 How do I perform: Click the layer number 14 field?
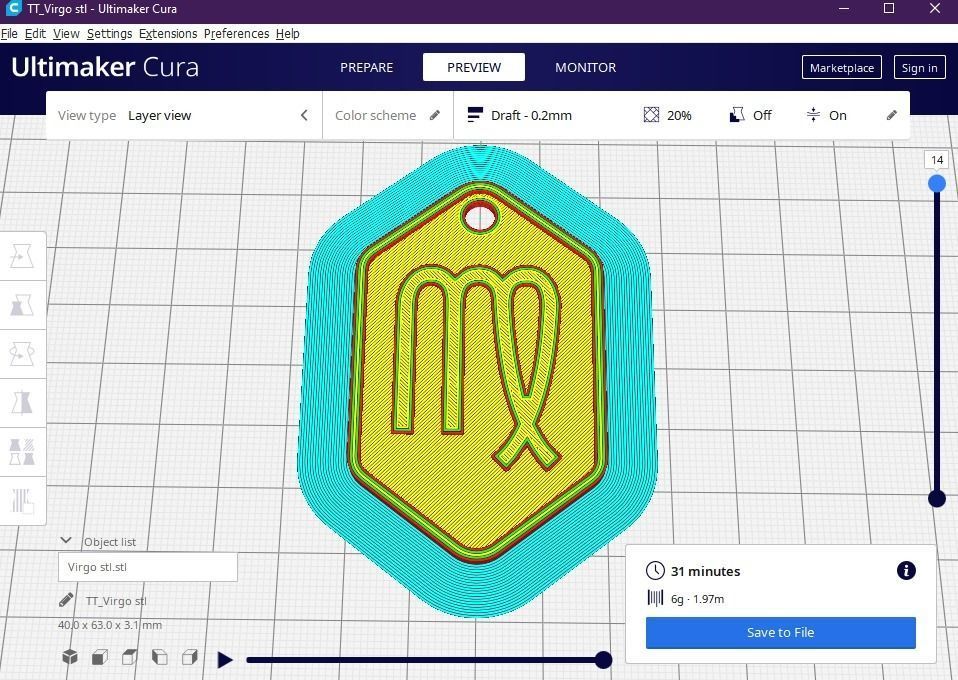click(937, 160)
